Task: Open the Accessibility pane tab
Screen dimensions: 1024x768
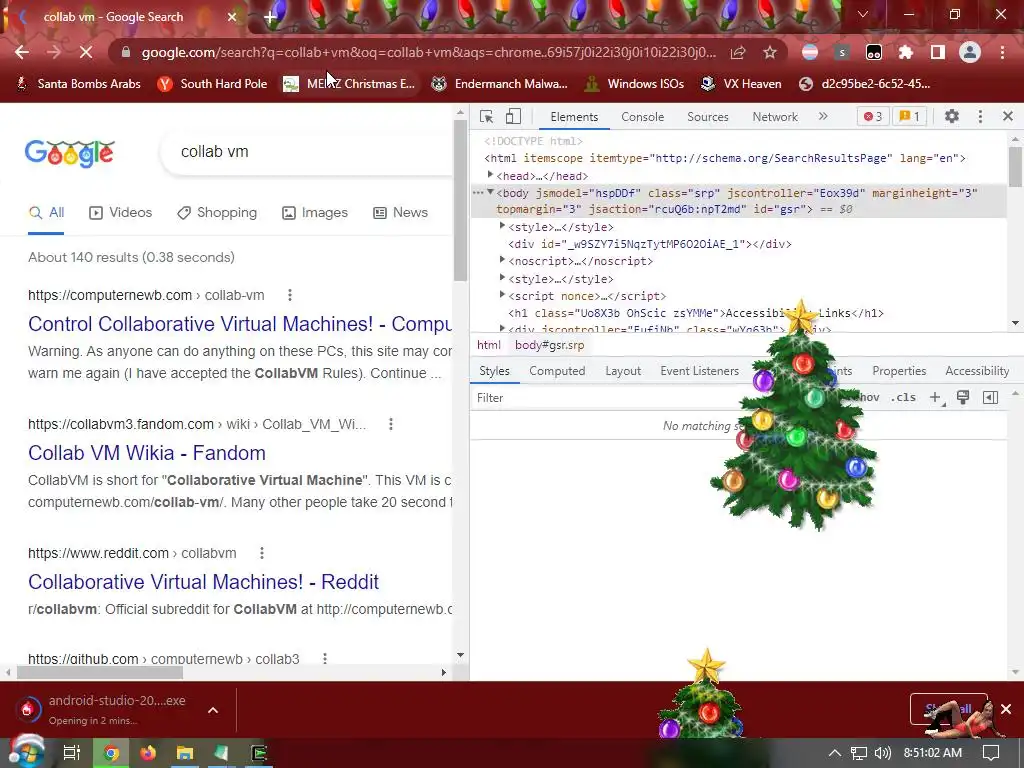Action: point(977,371)
